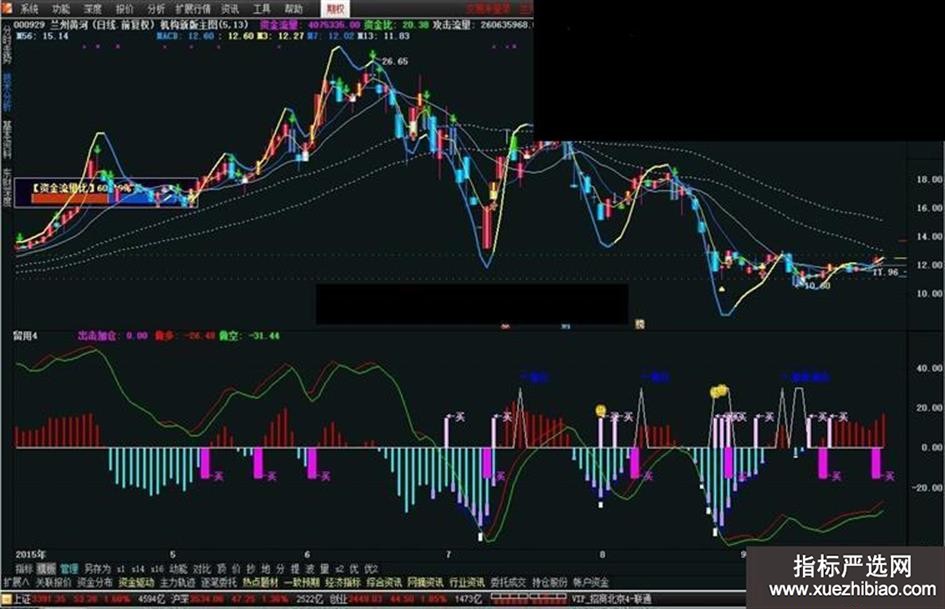Image resolution: width=945 pixels, height=609 pixels.
Task: Click the 26.65 peak price label
Action: [x=394, y=61]
